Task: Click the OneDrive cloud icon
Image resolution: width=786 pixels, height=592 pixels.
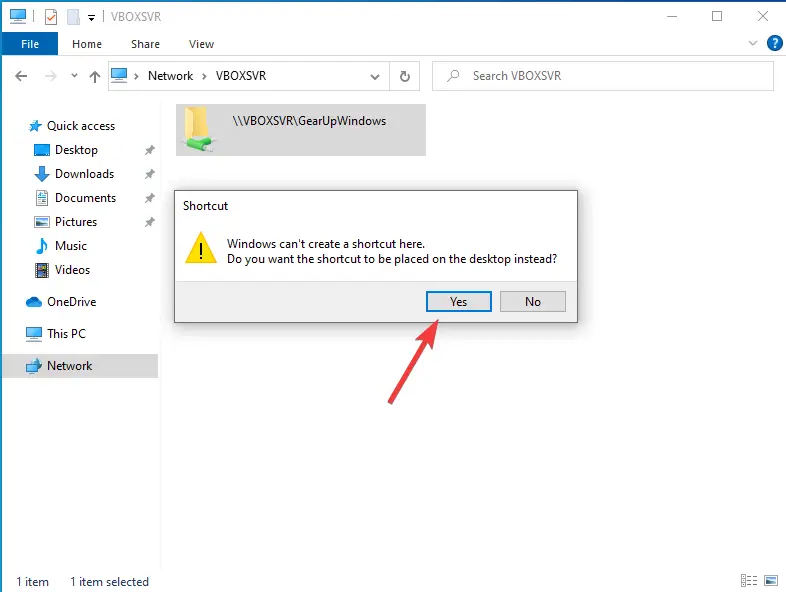Action: pos(34,302)
